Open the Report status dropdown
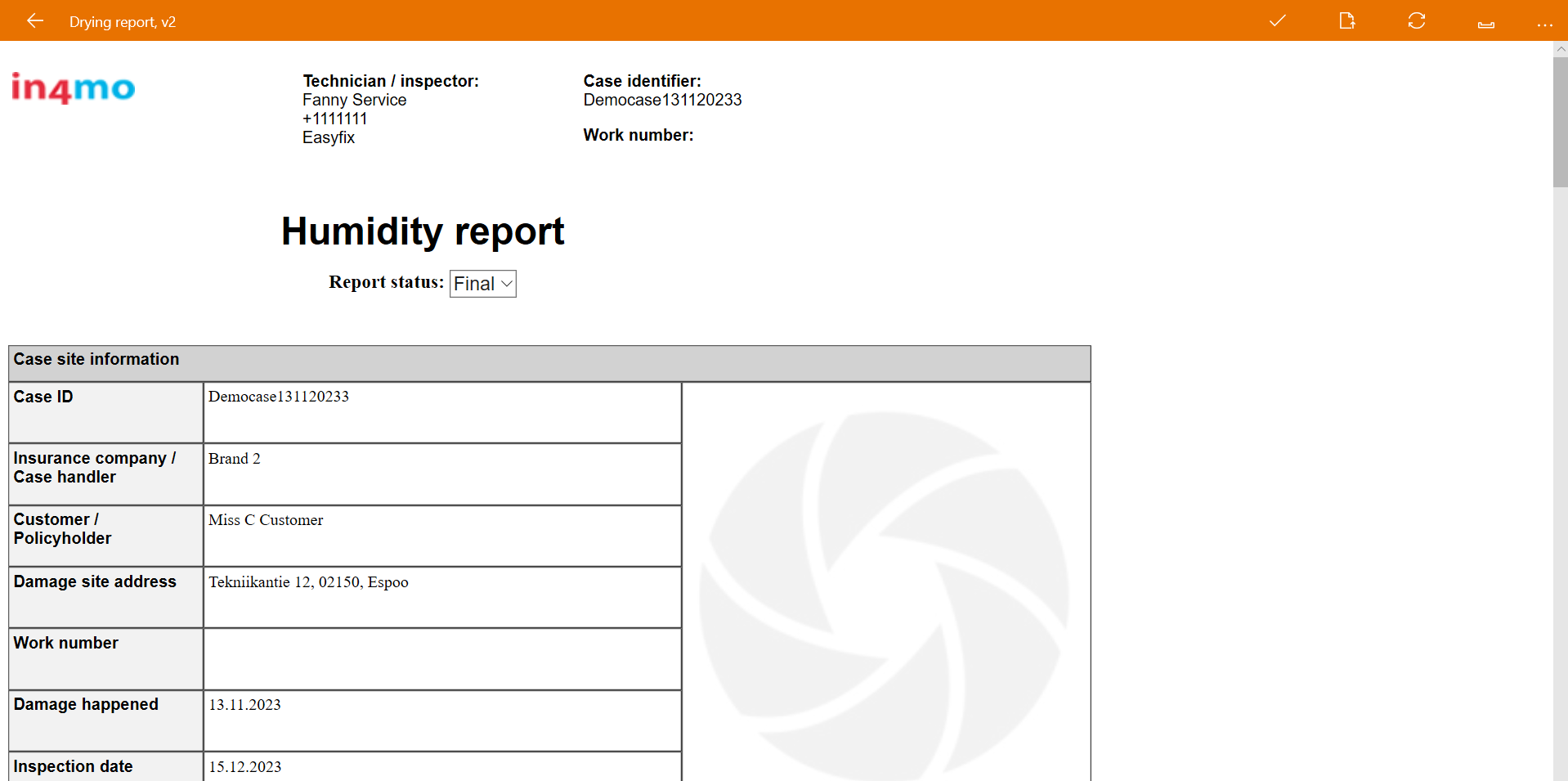The width and height of the screenshot is (1568, 781). 482,284
